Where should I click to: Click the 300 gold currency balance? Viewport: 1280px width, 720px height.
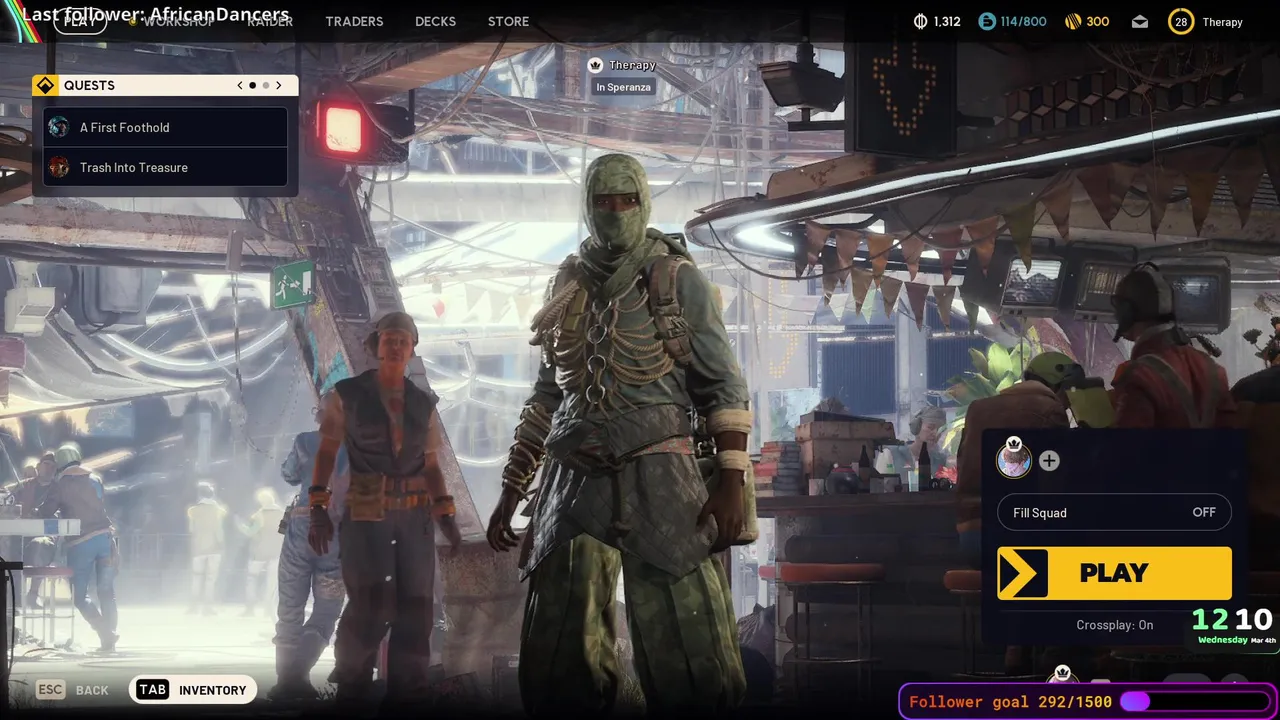coord(1097,21)
